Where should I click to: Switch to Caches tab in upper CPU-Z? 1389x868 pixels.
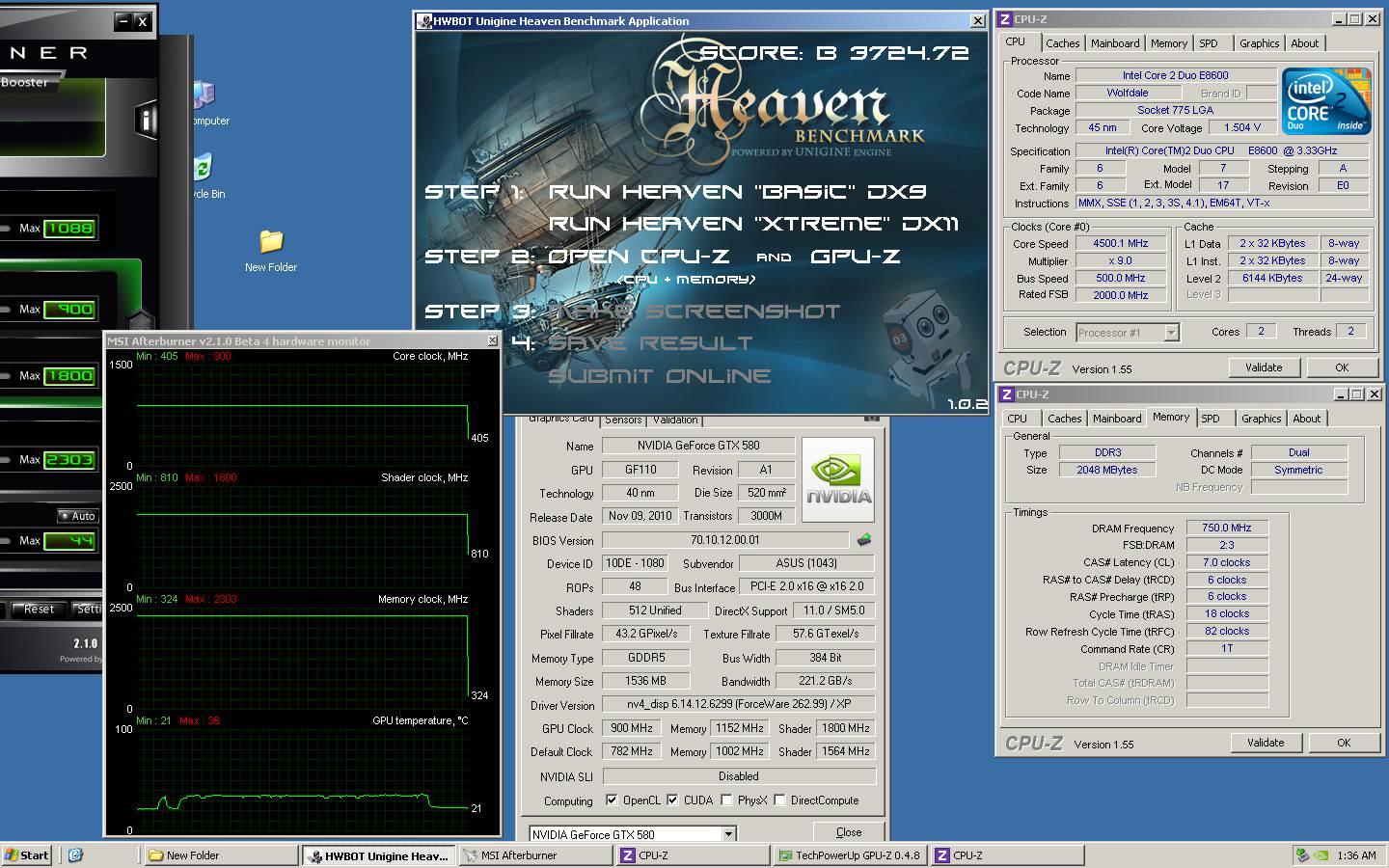coord(1062,43)
